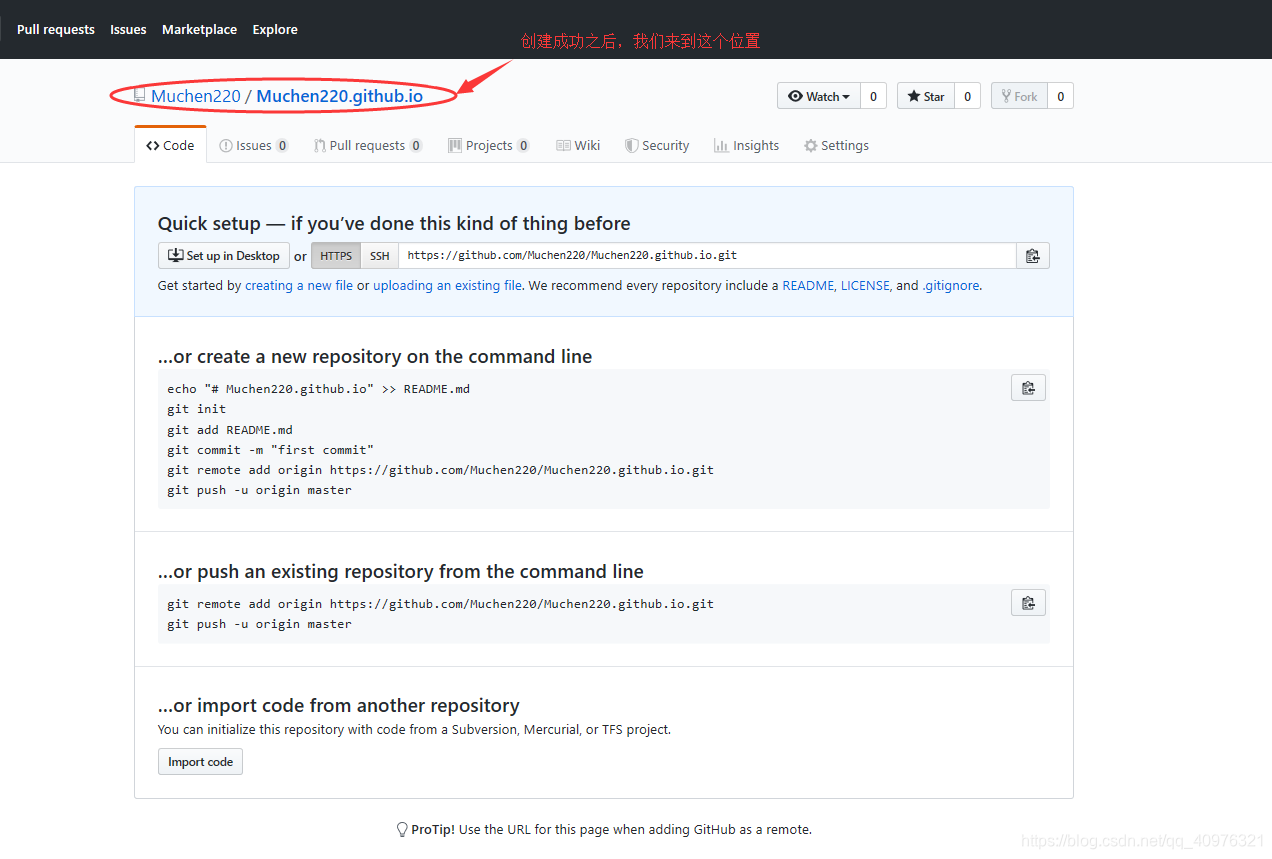Follow the creating a new file link
Image resolution: width=1272 pixels, height=859 pixels.
pos(299,285)
